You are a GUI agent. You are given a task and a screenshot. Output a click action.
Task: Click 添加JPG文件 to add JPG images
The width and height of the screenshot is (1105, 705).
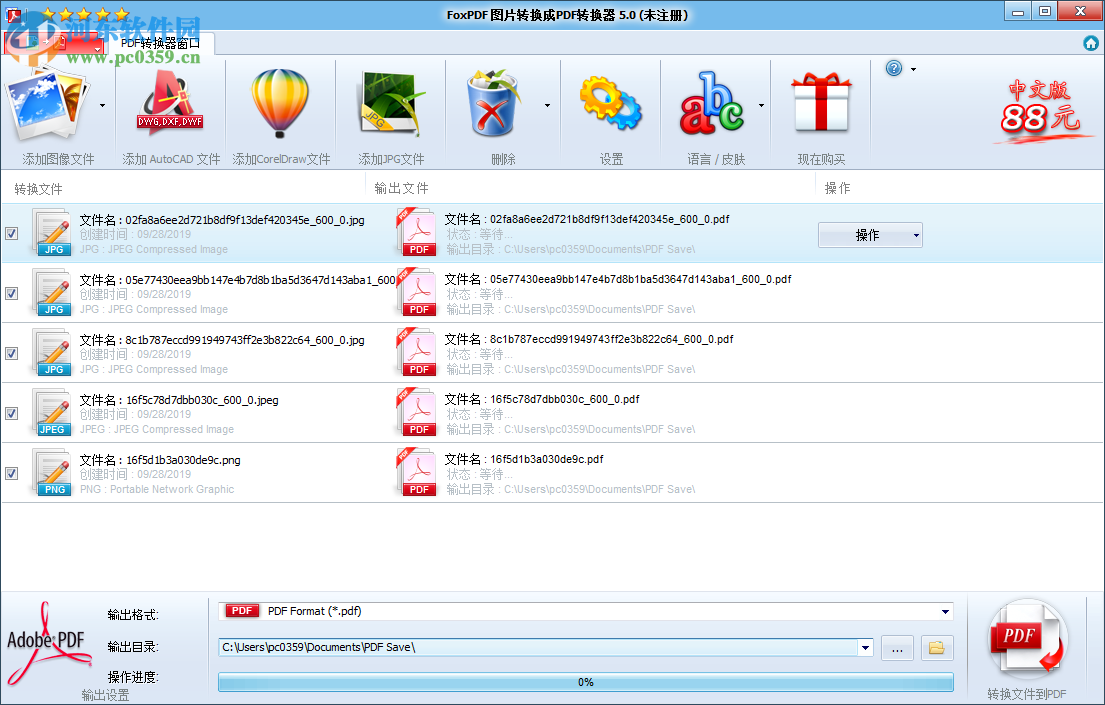click(x=390, y=105)
